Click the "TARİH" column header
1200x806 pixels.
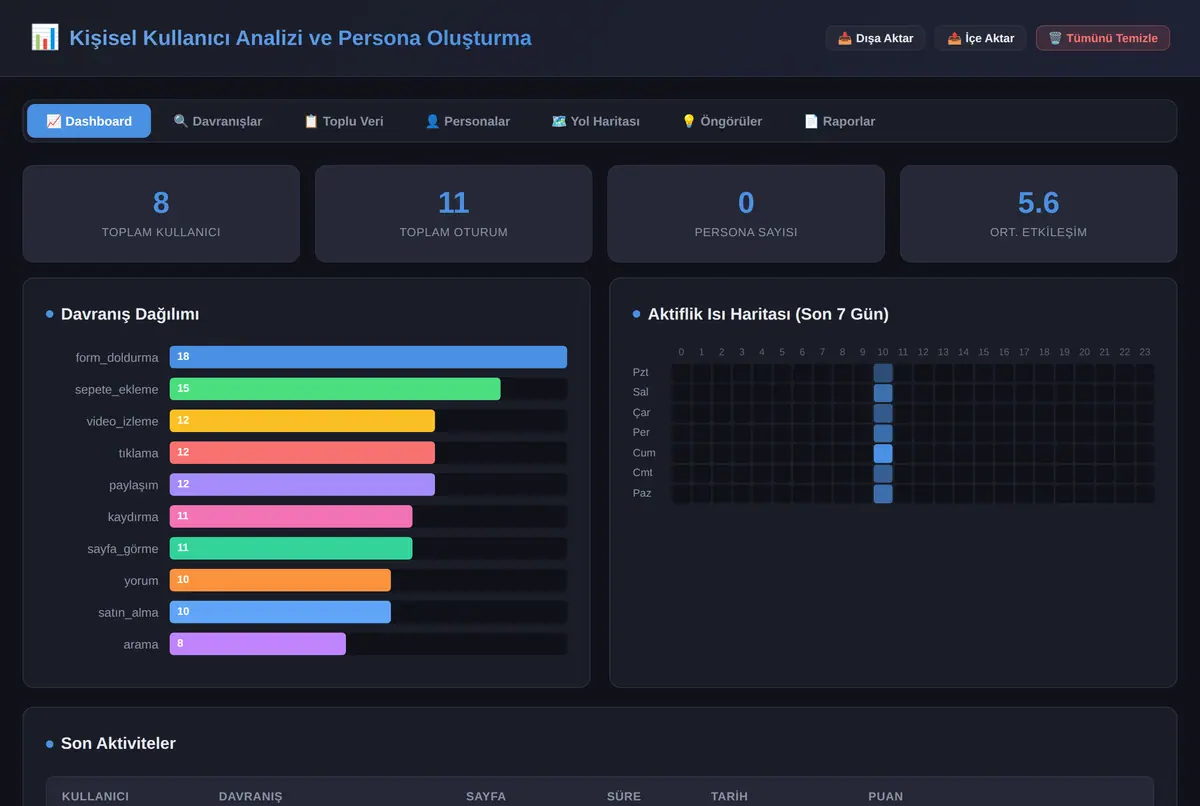pyautogui.click(x=729, y=796)
